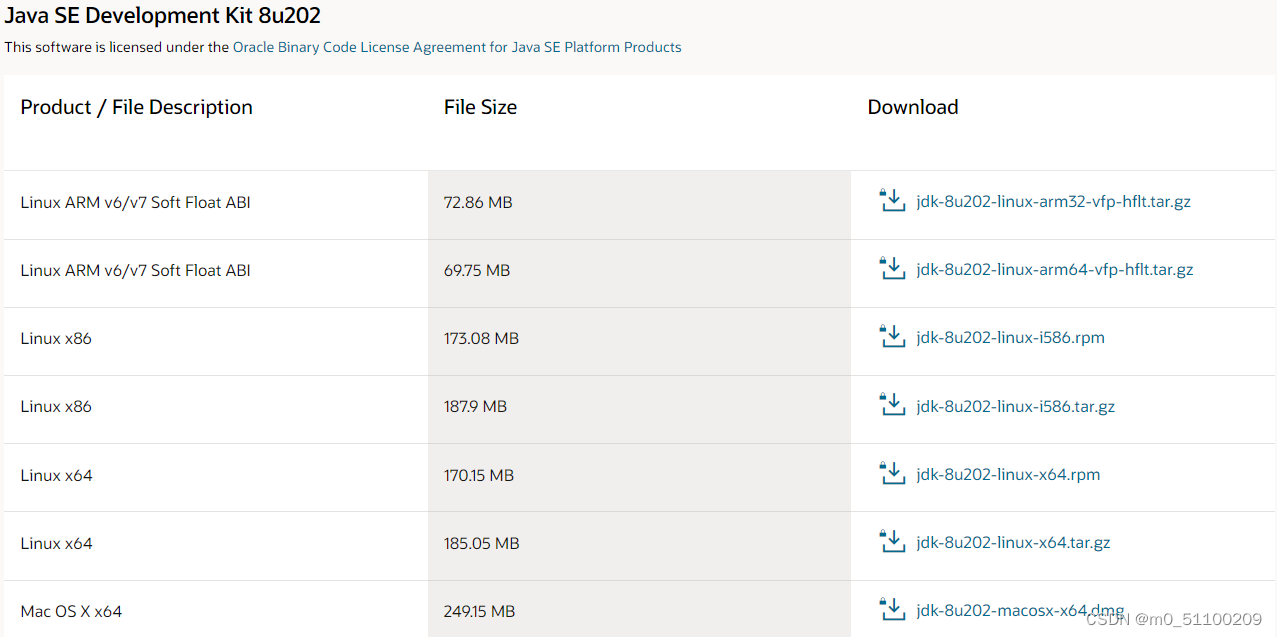Download jdk-8u202-linux-i586.tar.gz file link
Image resolution: width=1277 pixels, height=637 pixels.
(1015, 407)
